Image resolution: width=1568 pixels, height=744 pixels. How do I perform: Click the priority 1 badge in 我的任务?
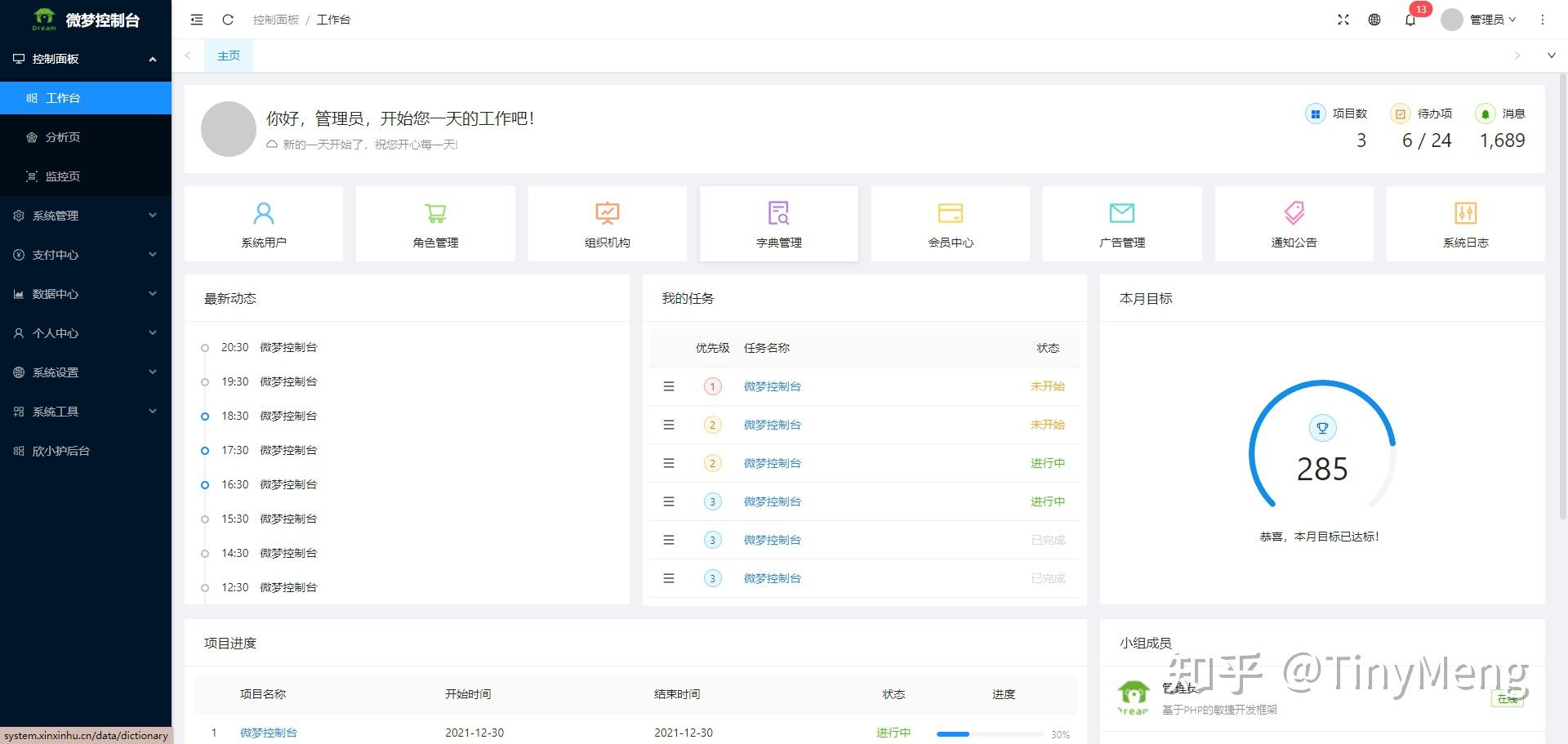[x=712, y=386]
